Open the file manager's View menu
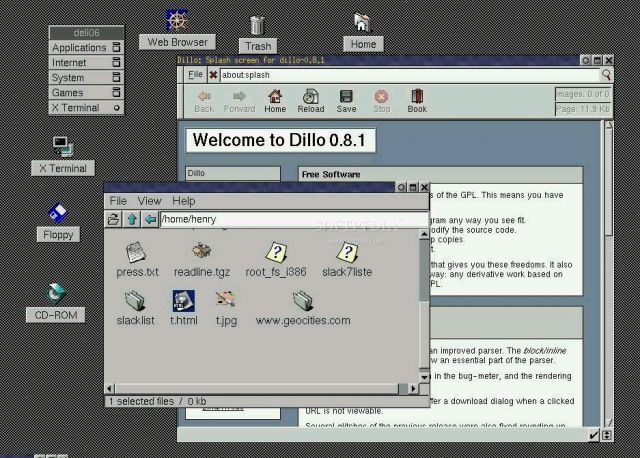This screenshot has height=458, width=640. [149, 201]
